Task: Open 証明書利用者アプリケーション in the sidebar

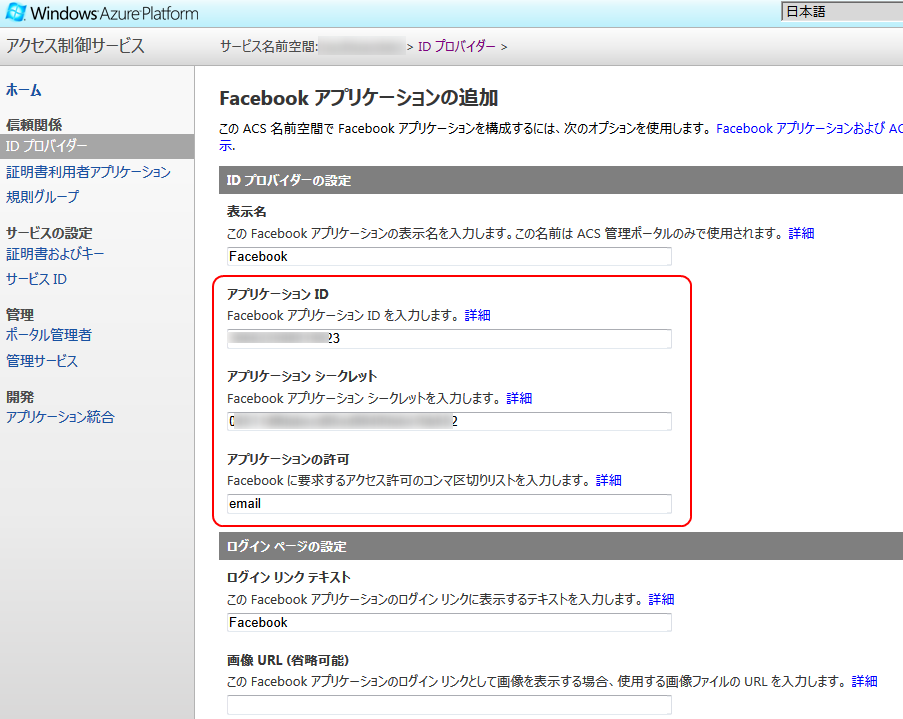Action: (88, 172)
